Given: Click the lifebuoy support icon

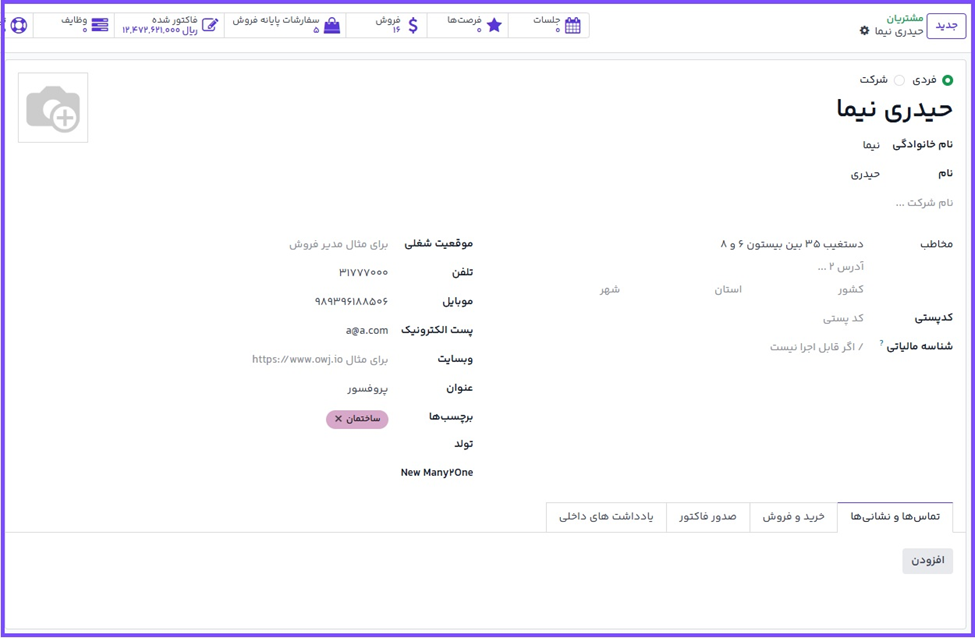Looking at the screenshot, I should click(18, 25).
